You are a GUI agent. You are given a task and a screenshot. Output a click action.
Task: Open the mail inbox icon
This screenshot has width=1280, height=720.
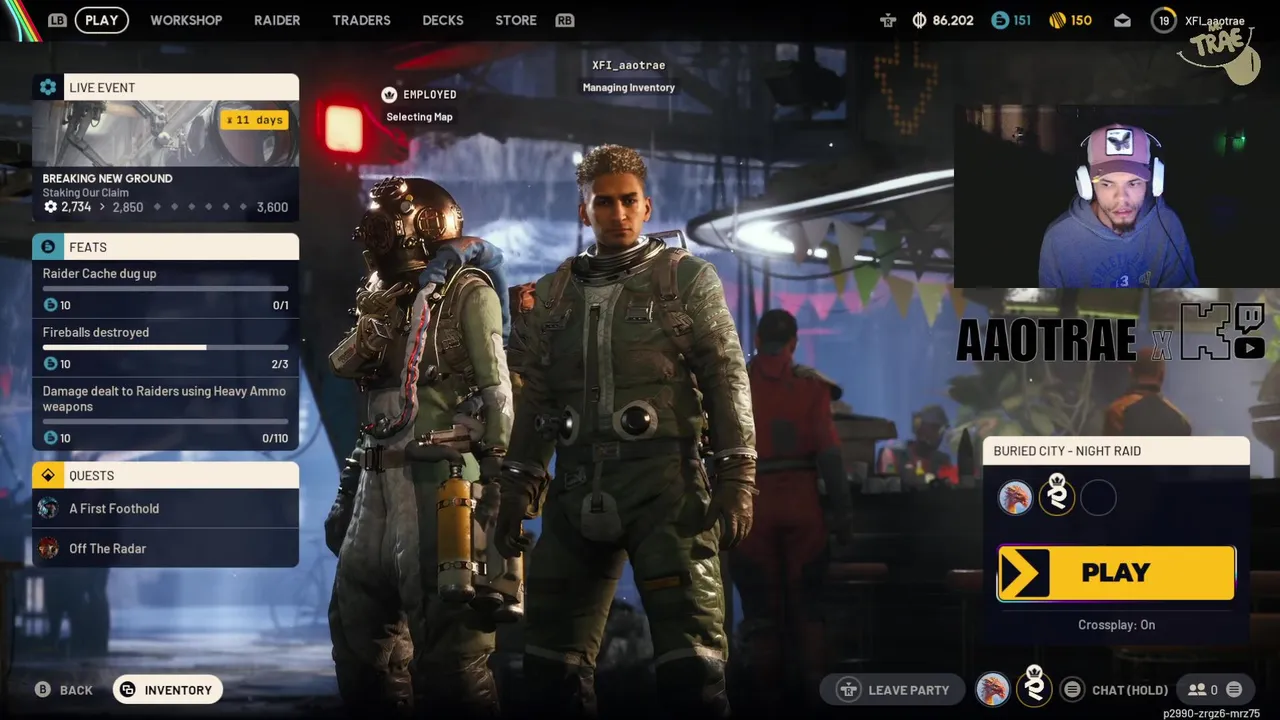pos(1122,20)
